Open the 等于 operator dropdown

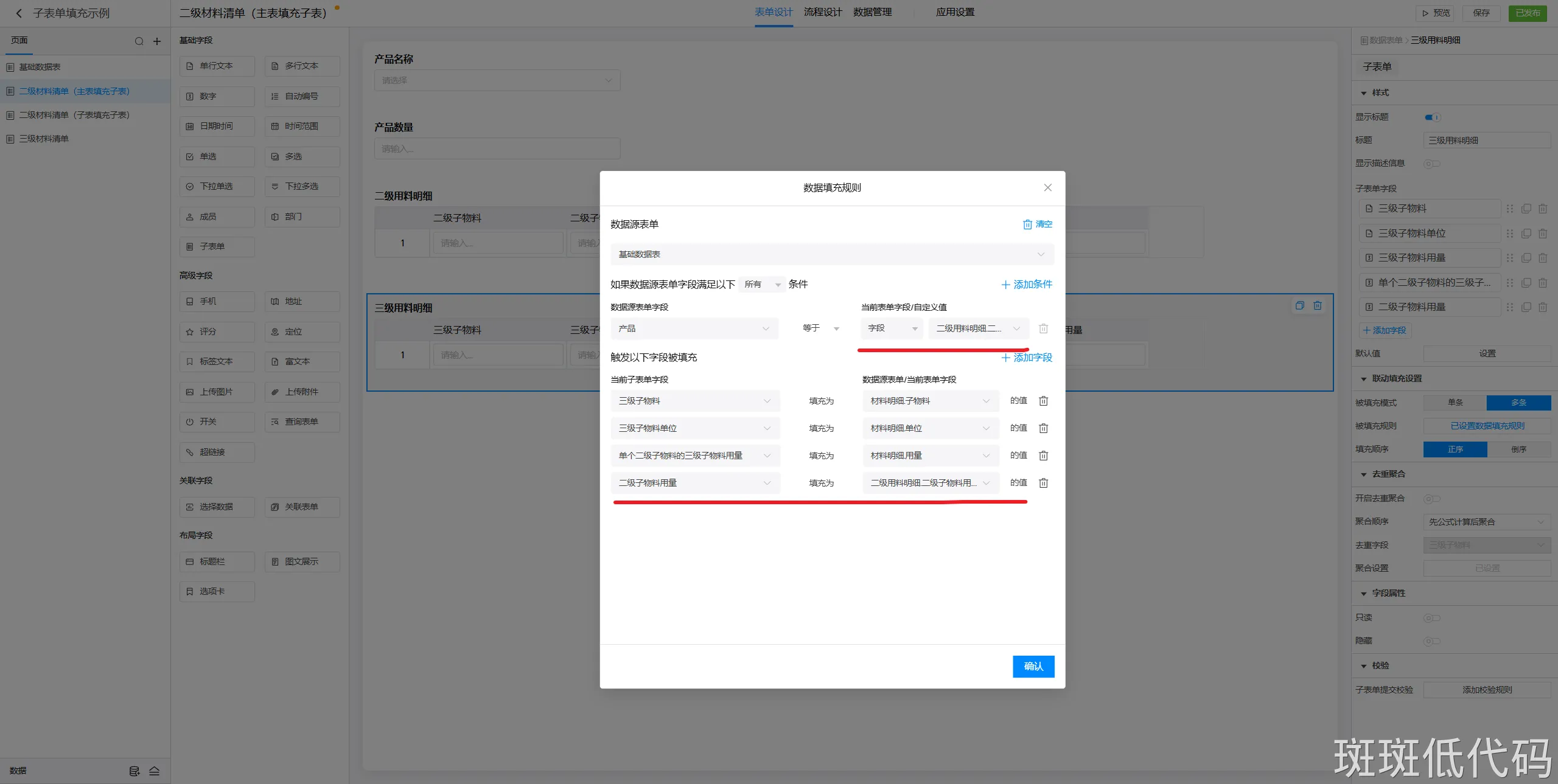(x=820, y=328)
